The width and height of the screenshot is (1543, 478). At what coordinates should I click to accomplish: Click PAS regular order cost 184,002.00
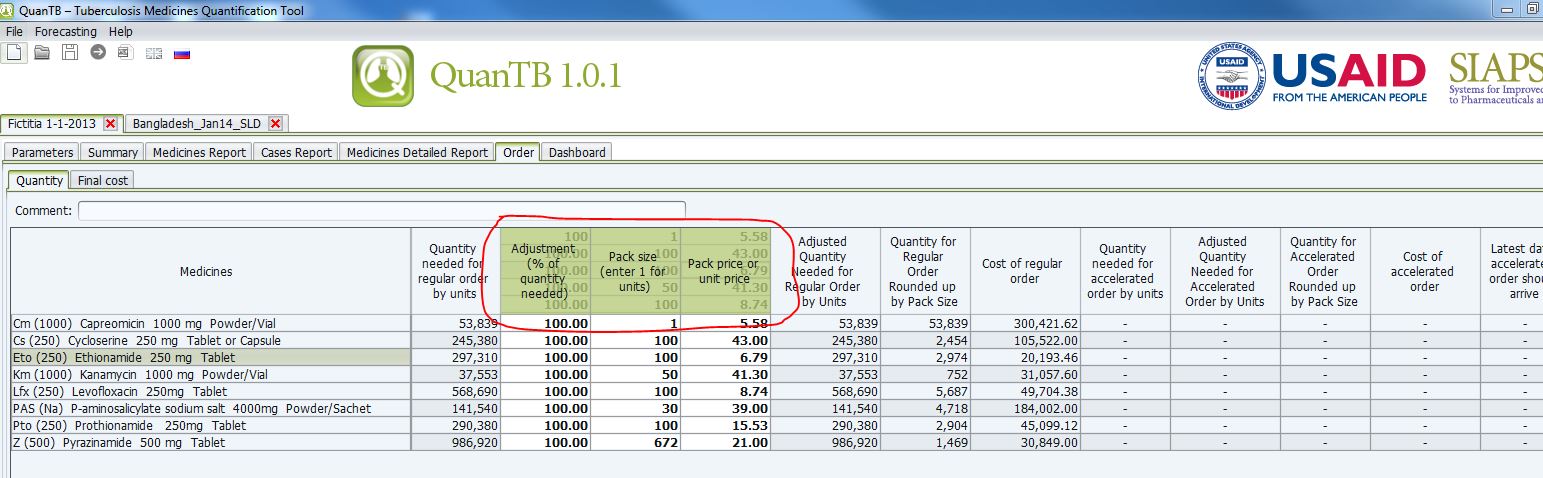tap(1025, 408)
